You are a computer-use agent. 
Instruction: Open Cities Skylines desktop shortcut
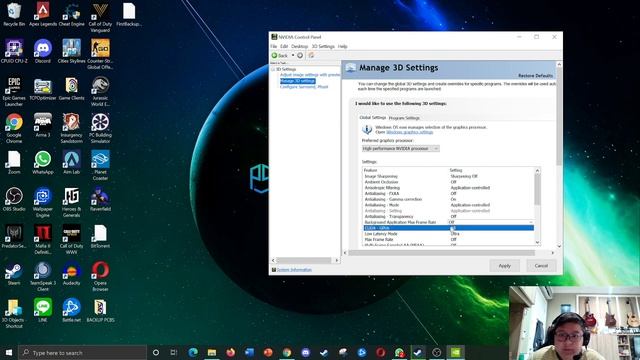click(71, 51)
